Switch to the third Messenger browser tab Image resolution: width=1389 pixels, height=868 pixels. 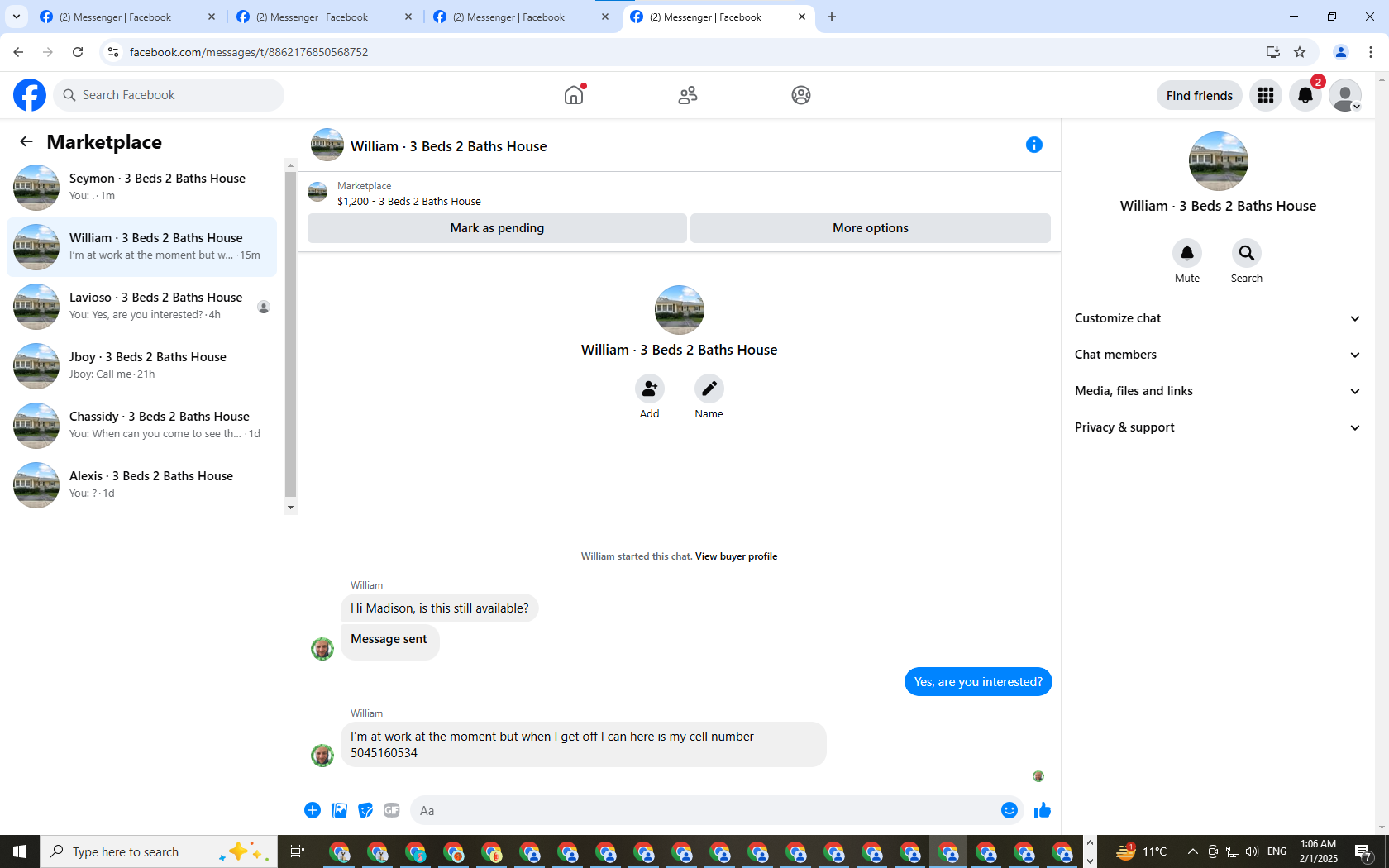coord(520,17)
